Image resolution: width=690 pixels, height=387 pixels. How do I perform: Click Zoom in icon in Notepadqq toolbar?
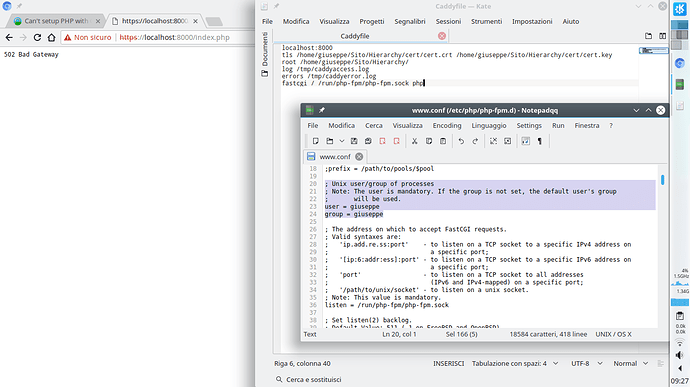point(507,141)
